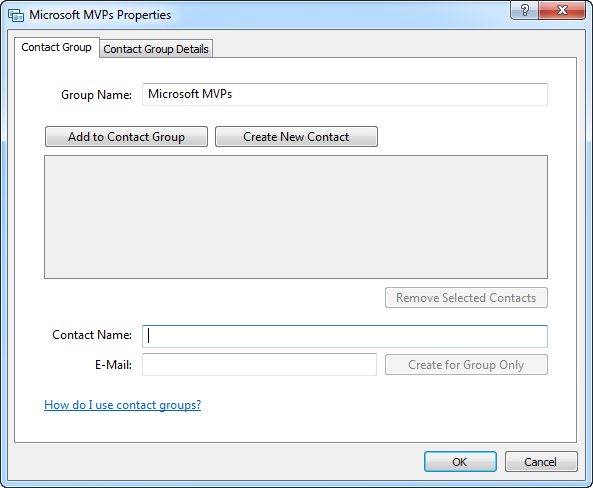The height and width of the screenshot is (488, 593).
Task: Click the 'Group Name:' label
Action: pos(96,95)
